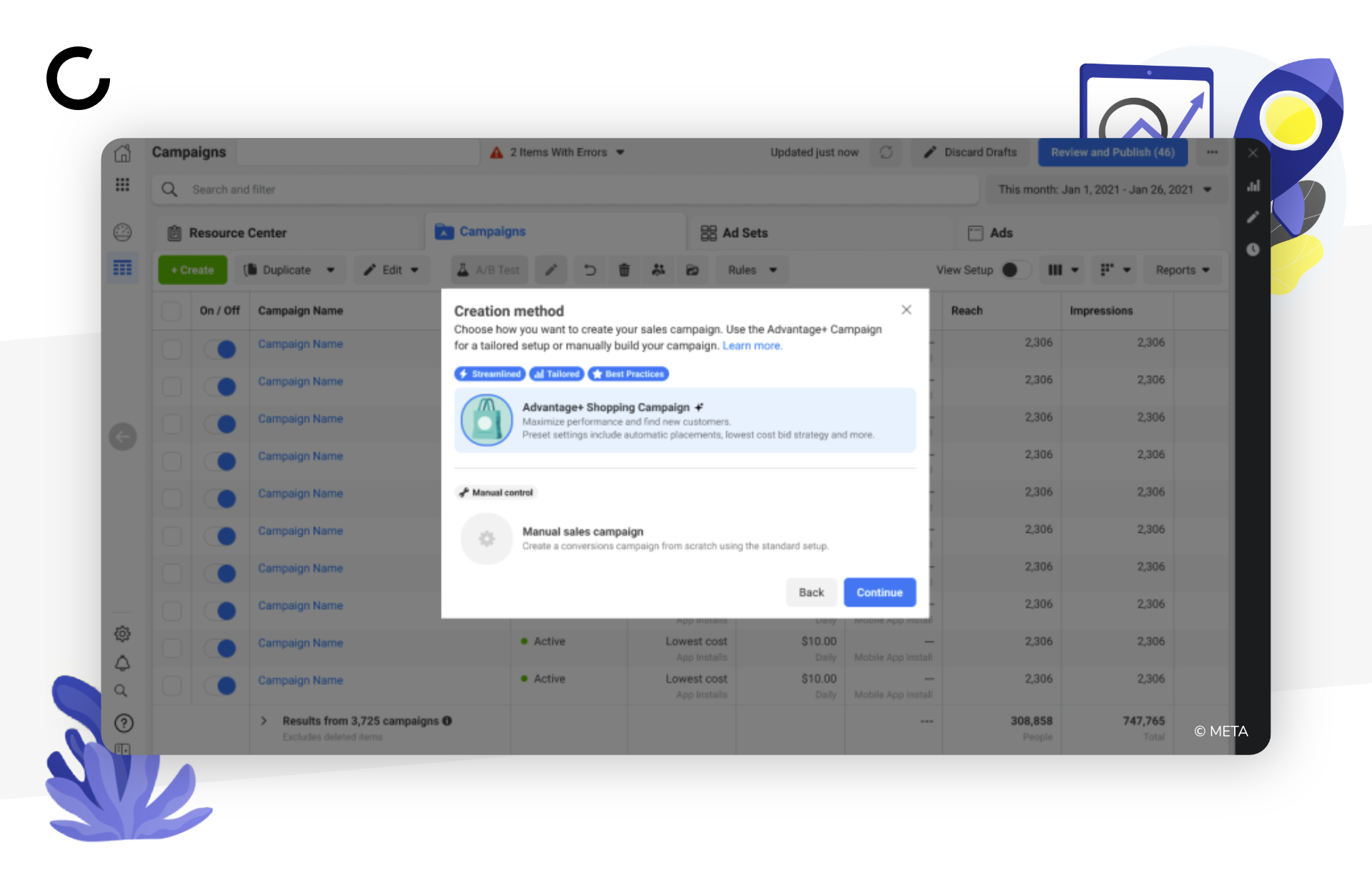Switch to the Ad Sets tab
This screenshot has height=893, width=1372.
822,233
